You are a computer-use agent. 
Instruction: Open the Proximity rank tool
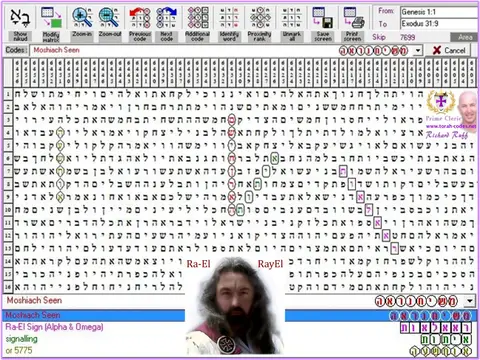[259, 24]
